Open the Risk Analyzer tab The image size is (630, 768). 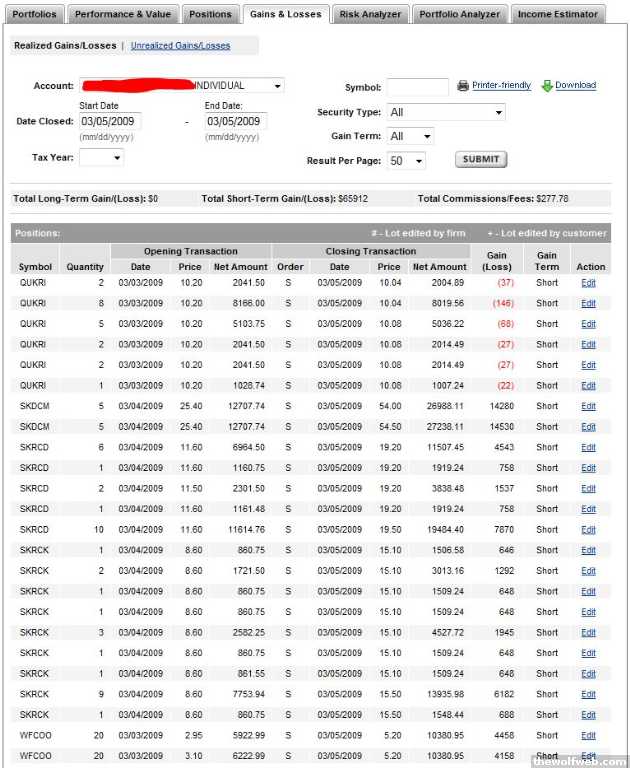click(370, 14)
